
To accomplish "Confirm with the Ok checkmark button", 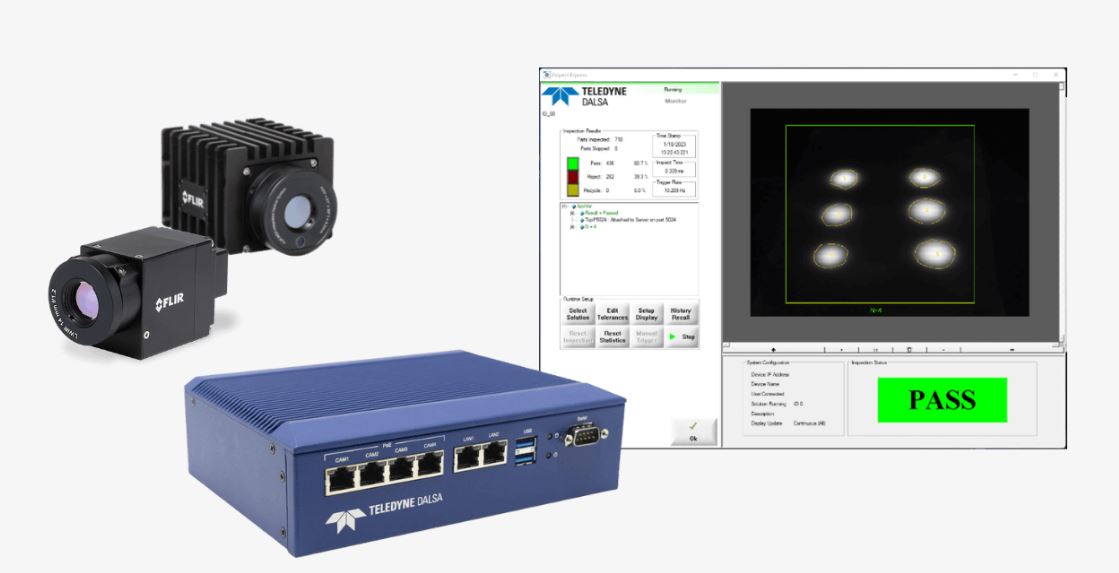I will (694, 432).
